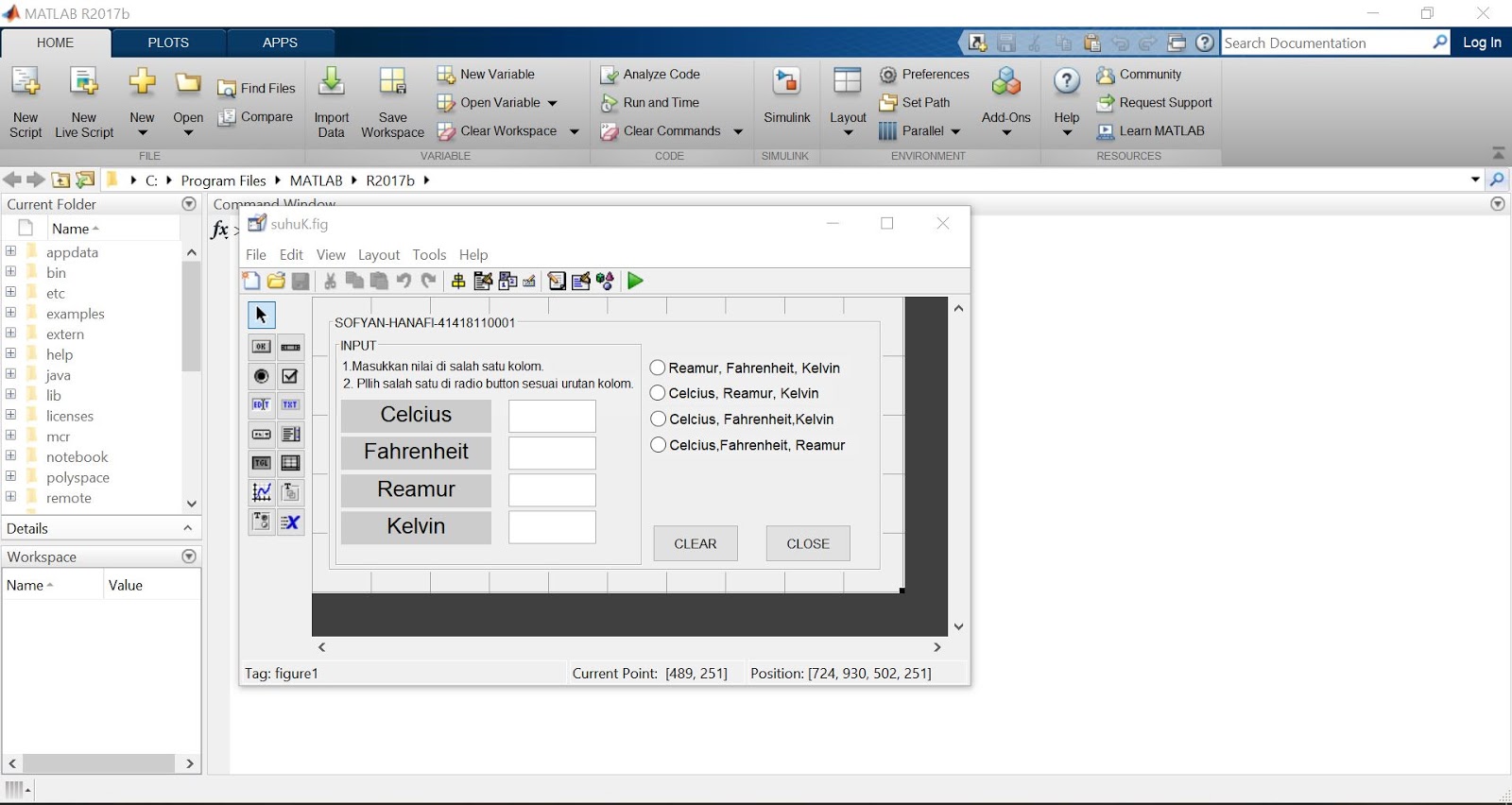
Task: Select Celcius, Reamur, Kelvin radio button
Action: click(658, 393)
